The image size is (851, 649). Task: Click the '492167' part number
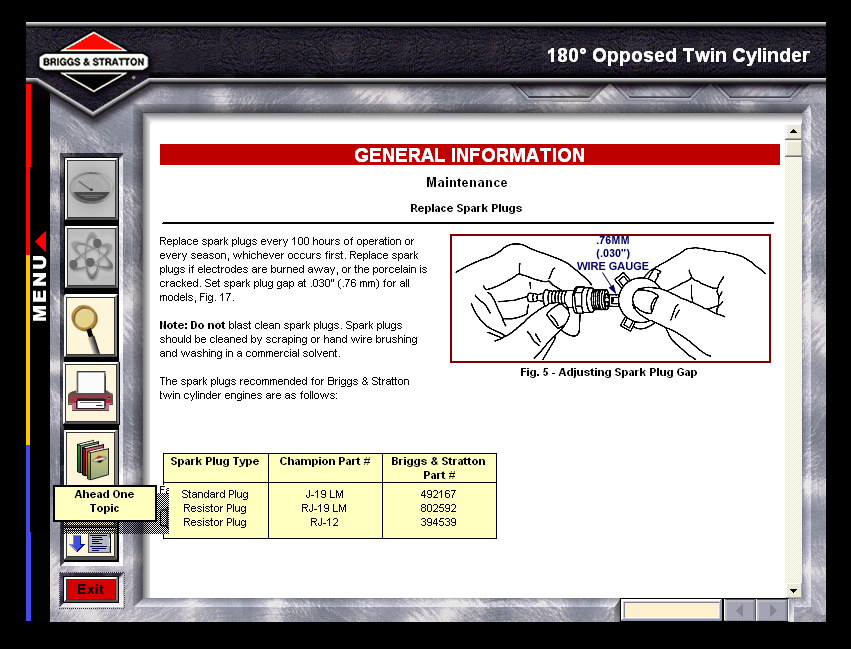click(x=439, y=494)
